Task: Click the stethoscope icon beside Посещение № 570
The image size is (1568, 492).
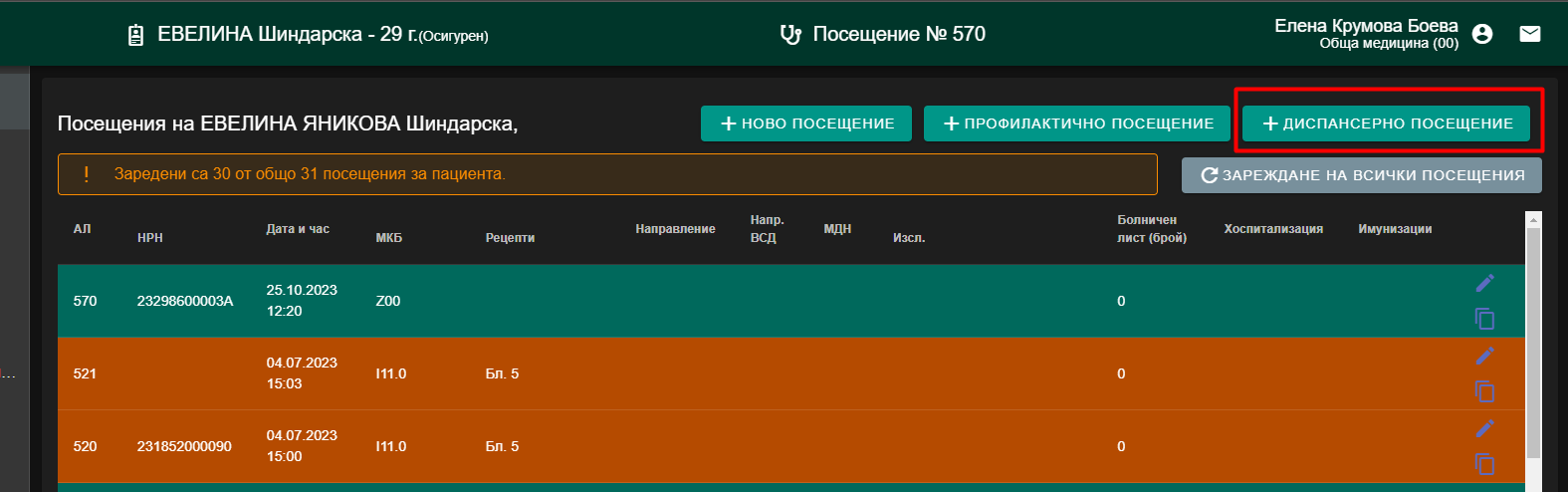Action: pos(790,35)
